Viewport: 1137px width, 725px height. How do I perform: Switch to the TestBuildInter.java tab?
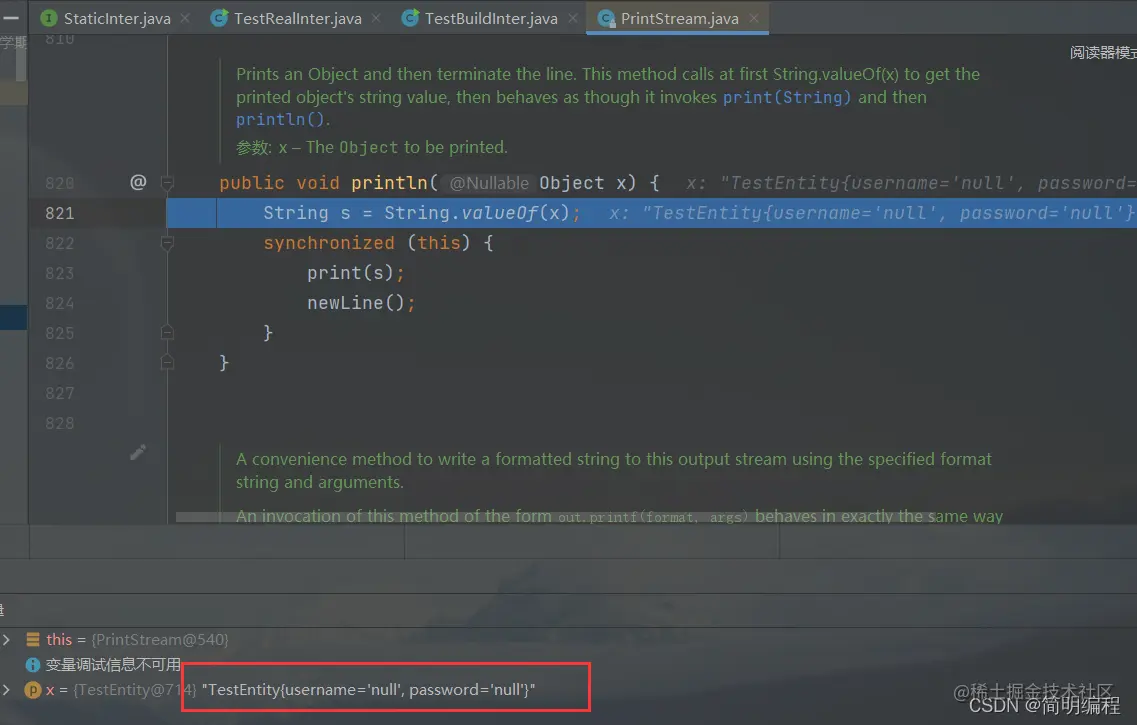point(491,18)
